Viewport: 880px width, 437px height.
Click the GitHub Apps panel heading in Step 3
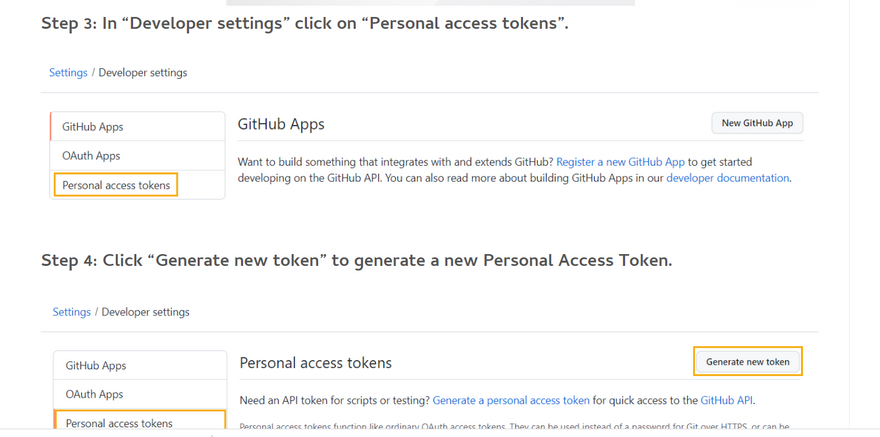(281, 124)
